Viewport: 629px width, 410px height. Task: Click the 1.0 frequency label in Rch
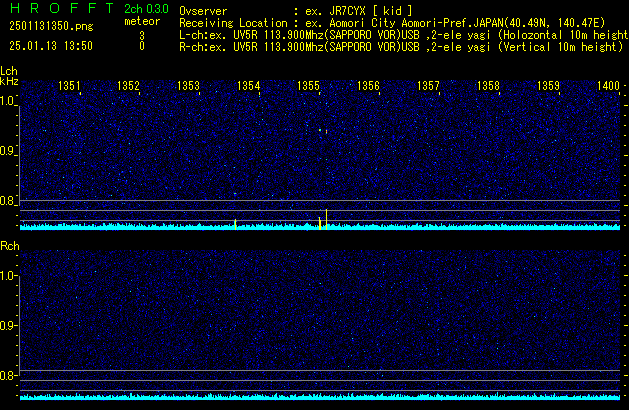pyautogui.click(x=7, y=276)
